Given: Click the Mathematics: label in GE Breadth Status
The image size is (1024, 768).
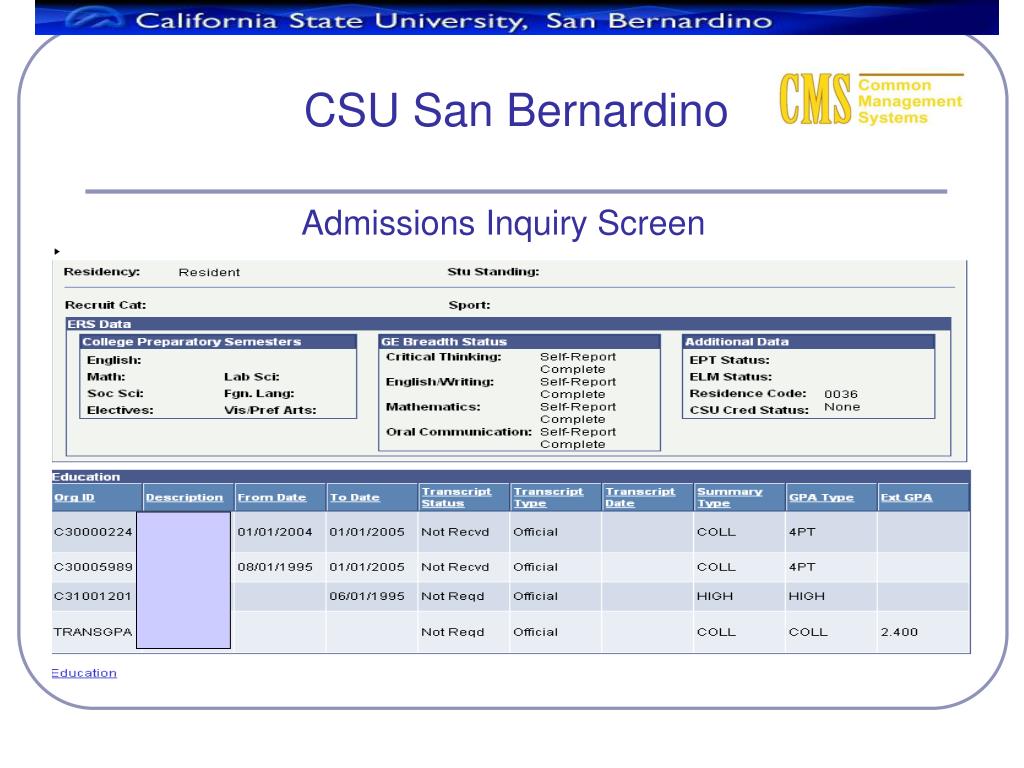Looking at the screenshot, I should [433, 407].
